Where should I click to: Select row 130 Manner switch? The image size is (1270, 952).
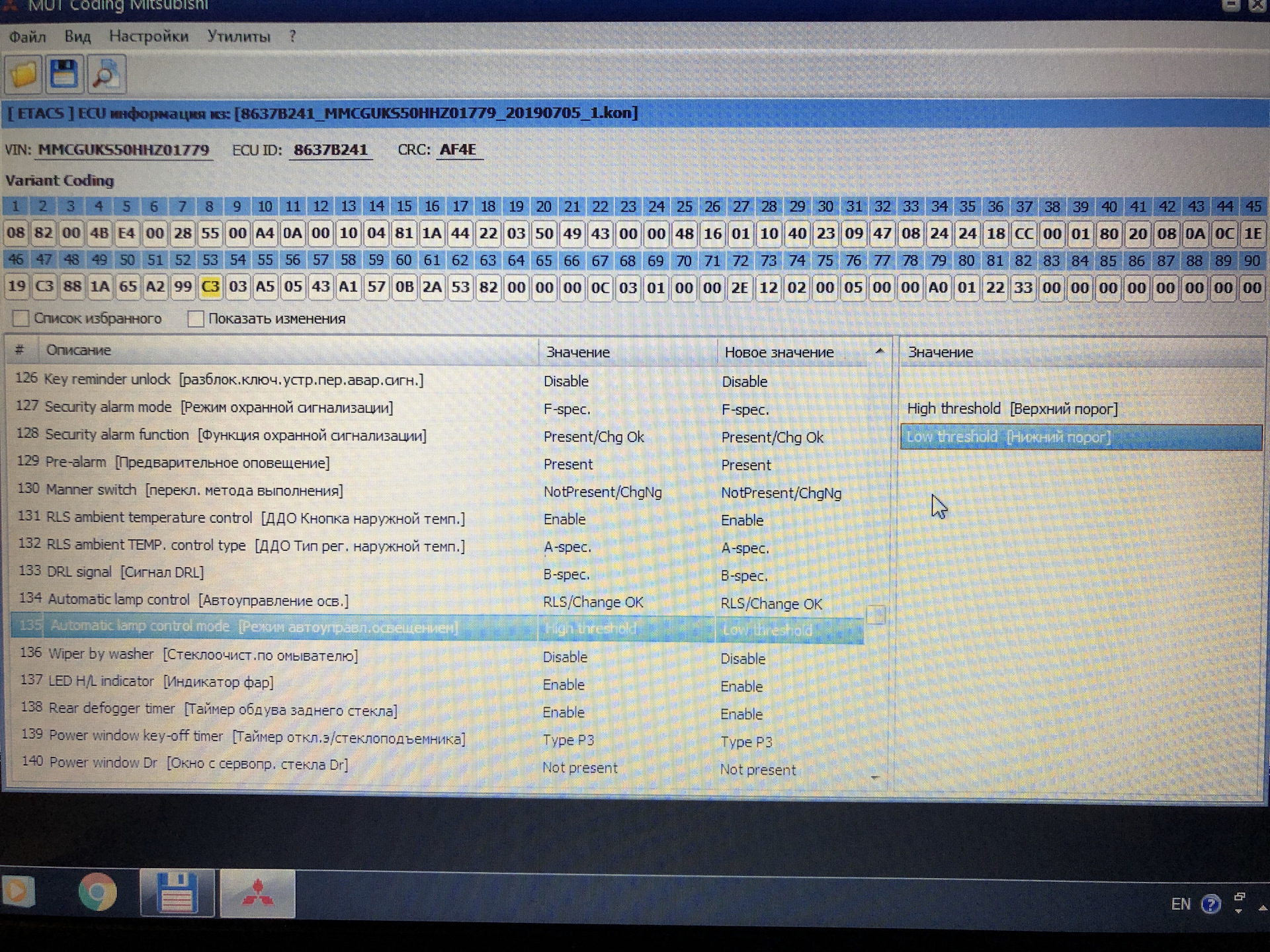pos(437,491)
